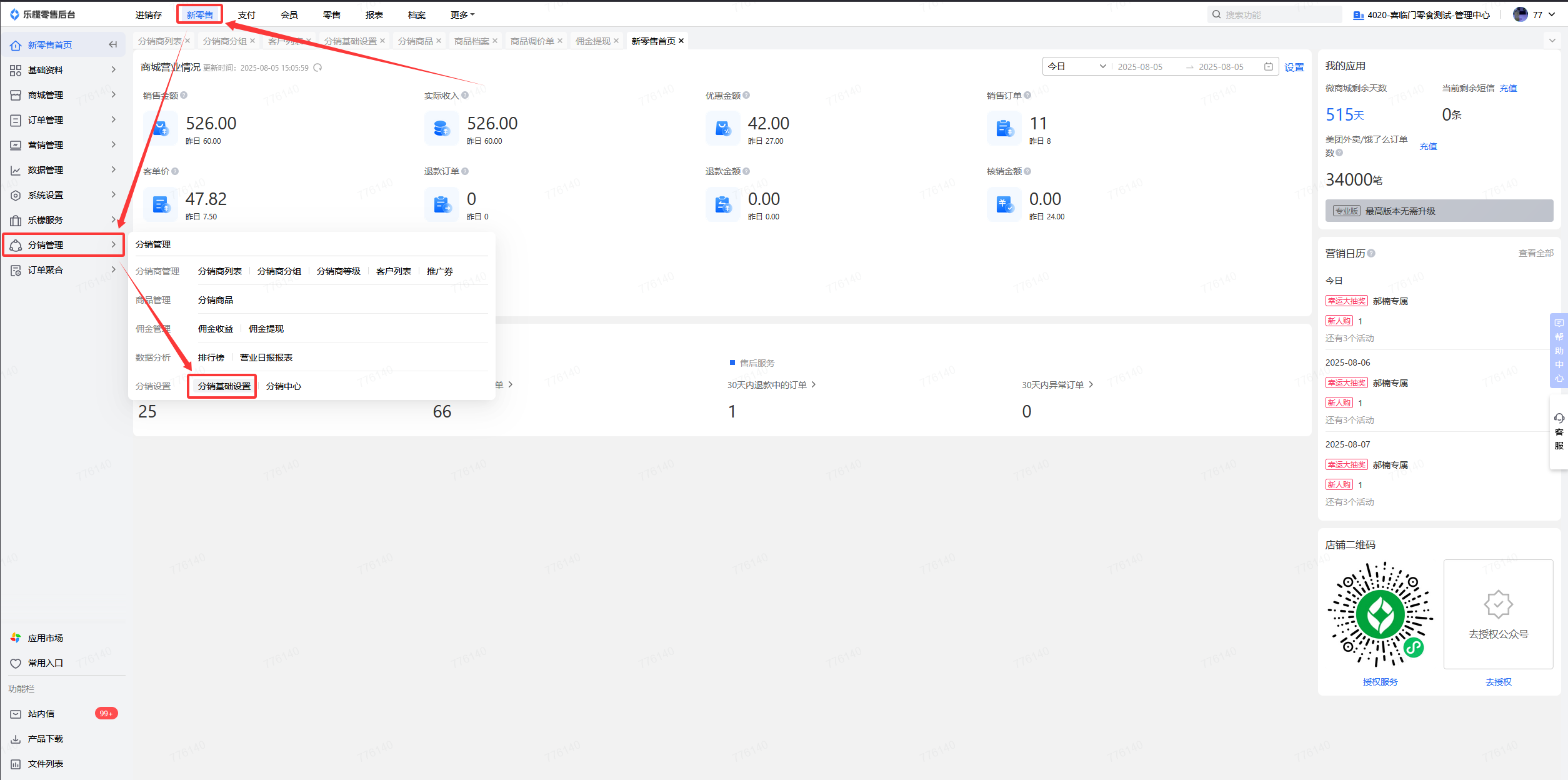Click the 应用市场 colorful icon

click(16, 637)
